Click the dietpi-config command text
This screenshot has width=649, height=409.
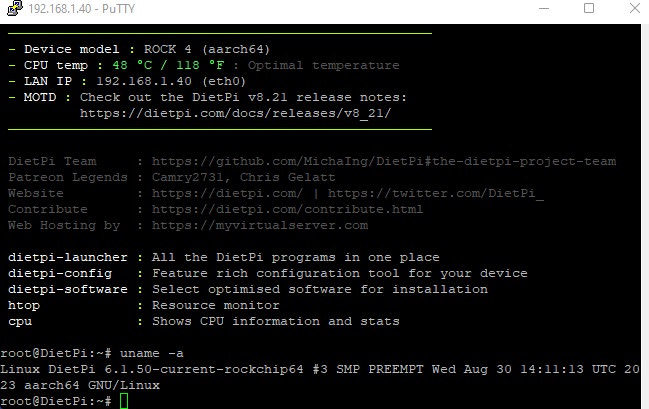60,274
